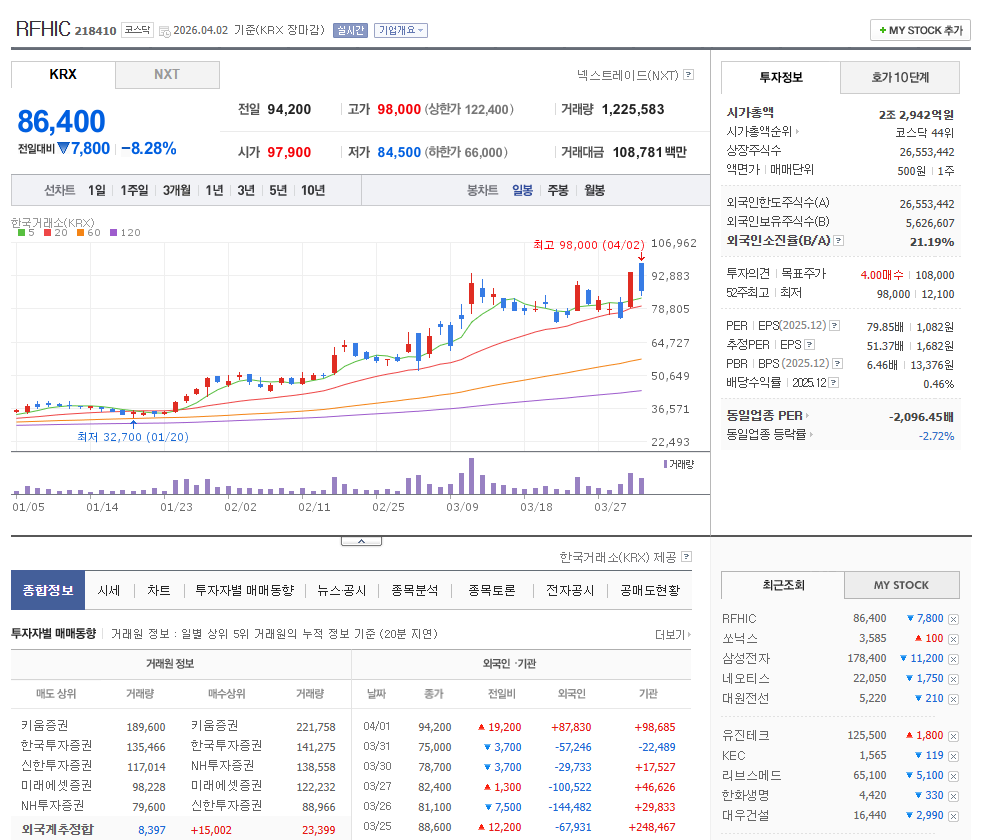Open the 시세 tab
The height and width of the screenshot is (840, 983).
tap(108, 591)
